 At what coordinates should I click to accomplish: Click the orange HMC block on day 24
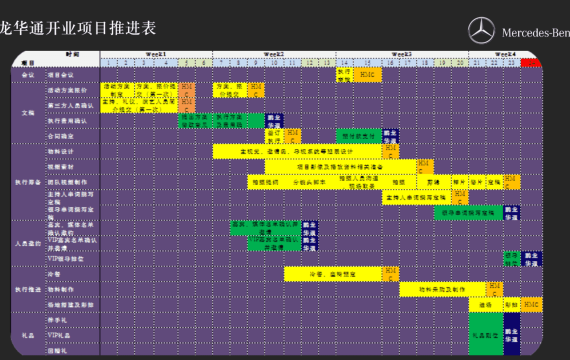pos(531,305)
